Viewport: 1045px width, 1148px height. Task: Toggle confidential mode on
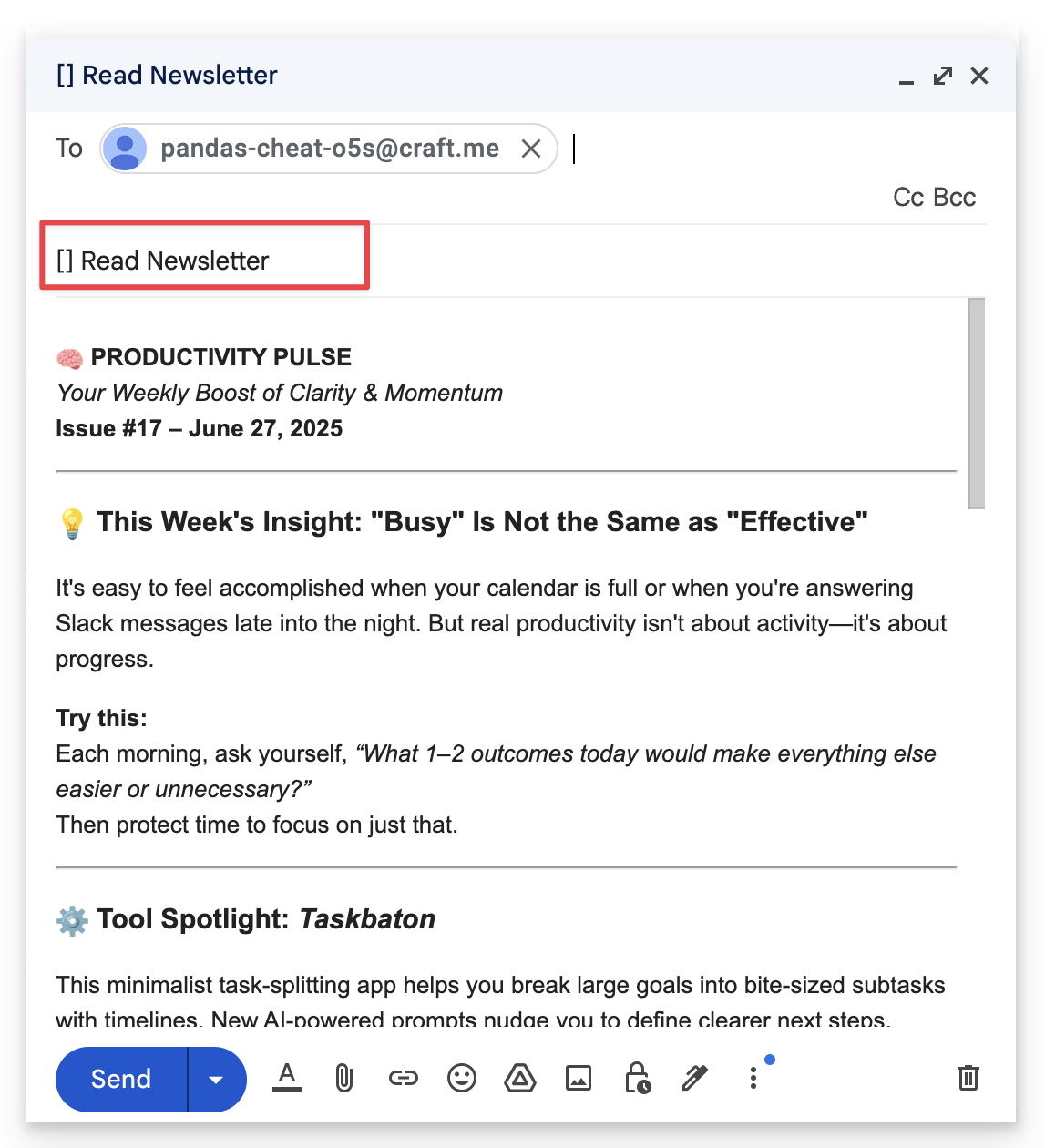(x=636, y=1079)
